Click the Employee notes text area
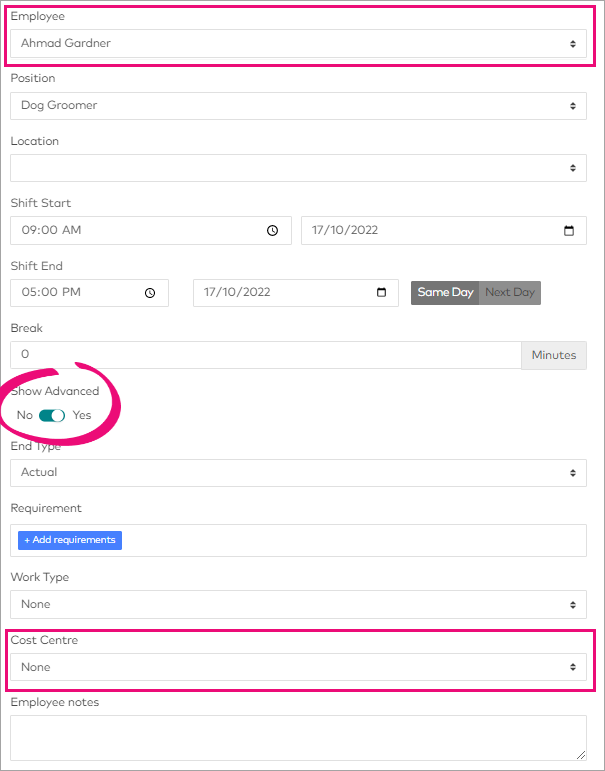This screenshot has height=771, width=605. pyautogui.click(x=298, y=738)
